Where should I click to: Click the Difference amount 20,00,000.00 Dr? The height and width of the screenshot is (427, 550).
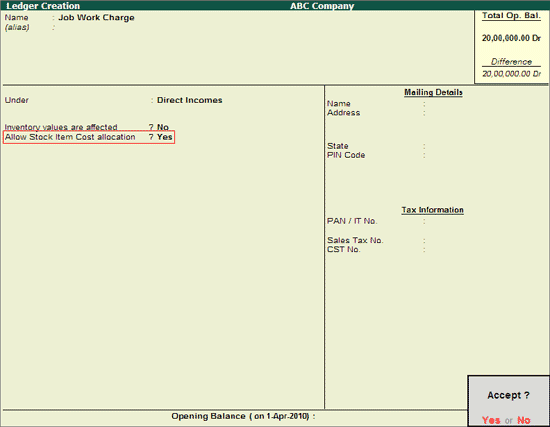click(x=511, y=74)
